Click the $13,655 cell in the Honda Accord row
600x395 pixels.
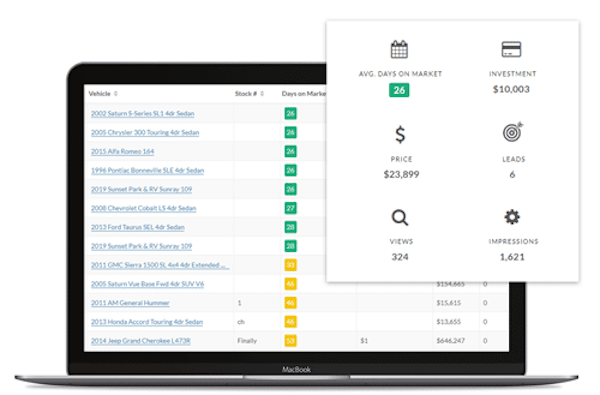[x=448, y=322]
